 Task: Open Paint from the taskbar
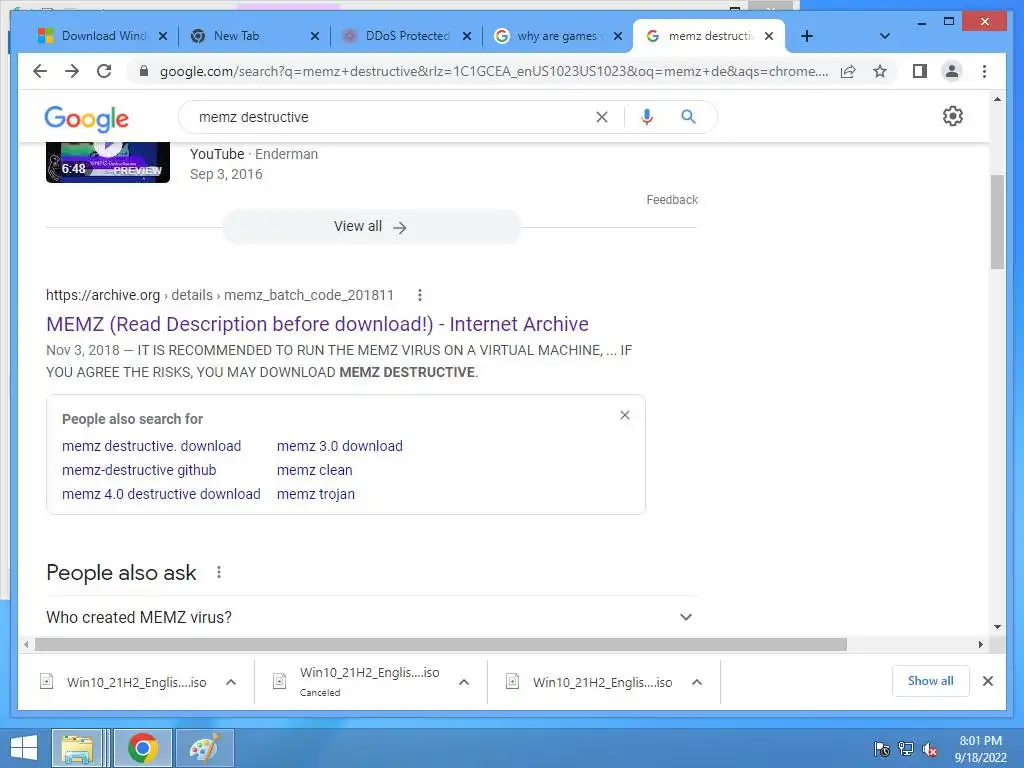tap(204, 748)
